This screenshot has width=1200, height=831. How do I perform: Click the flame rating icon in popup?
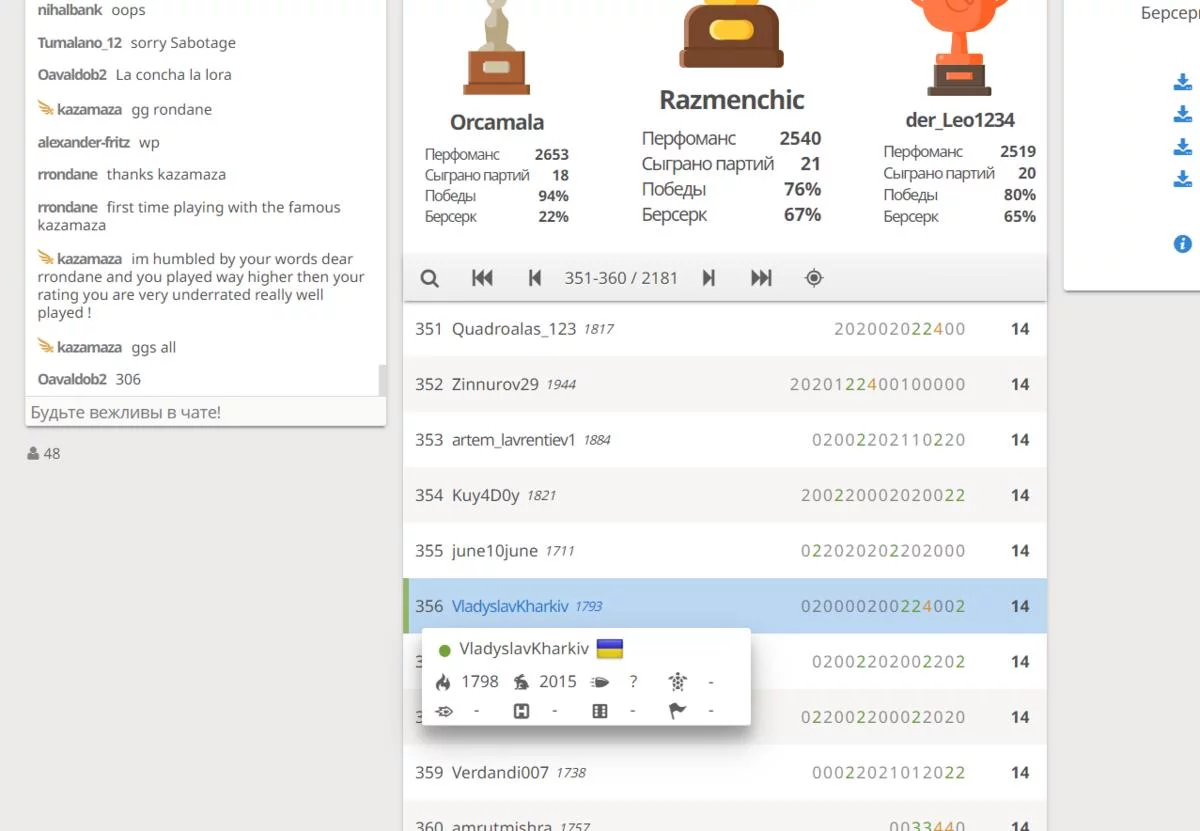click(443, 682)
